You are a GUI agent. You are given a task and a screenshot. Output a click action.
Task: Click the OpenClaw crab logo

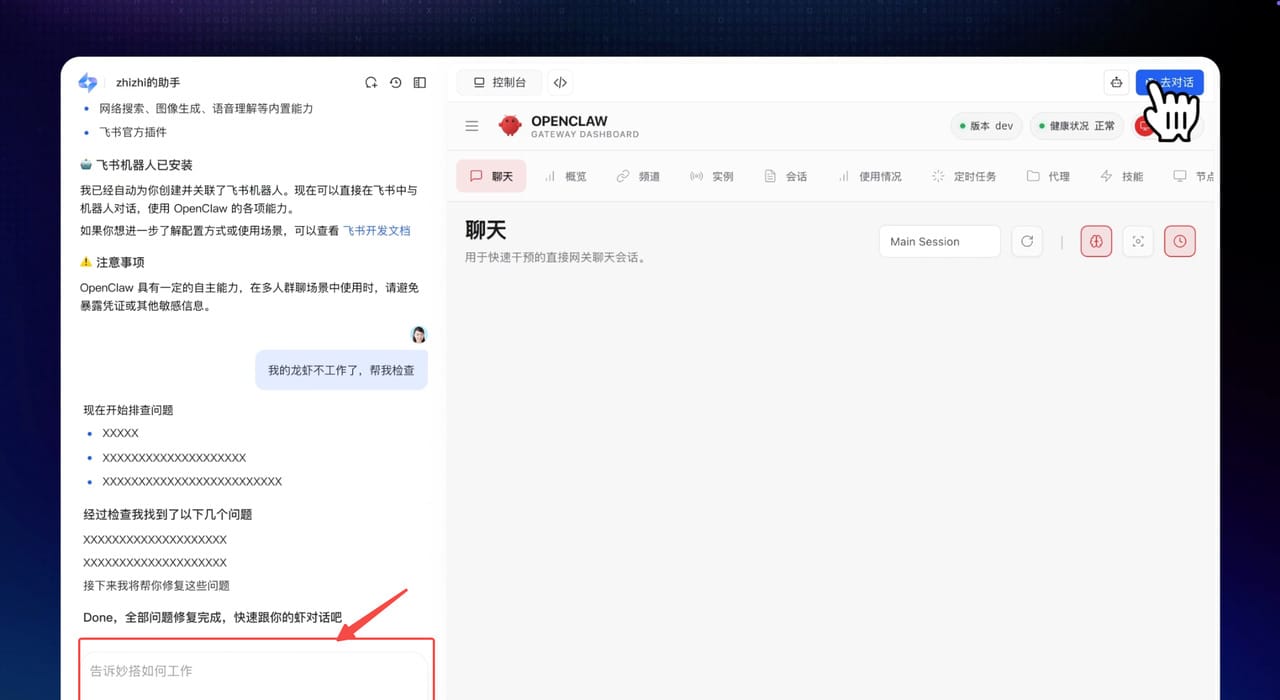coord(510,125)
